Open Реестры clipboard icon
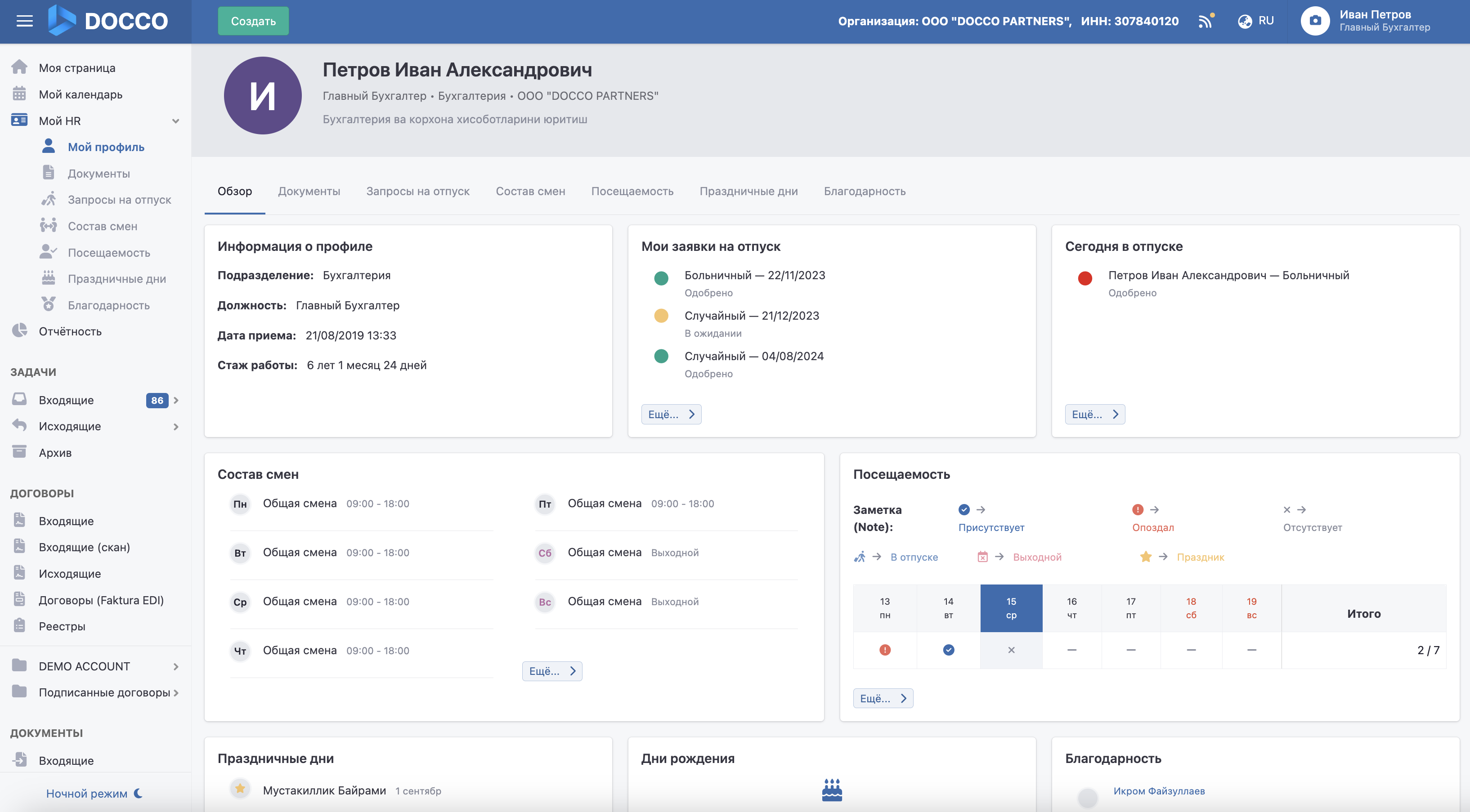Image resolution: width=1470 pixels, height=812 pixels. pyautogui.click(x=19, y=625)
